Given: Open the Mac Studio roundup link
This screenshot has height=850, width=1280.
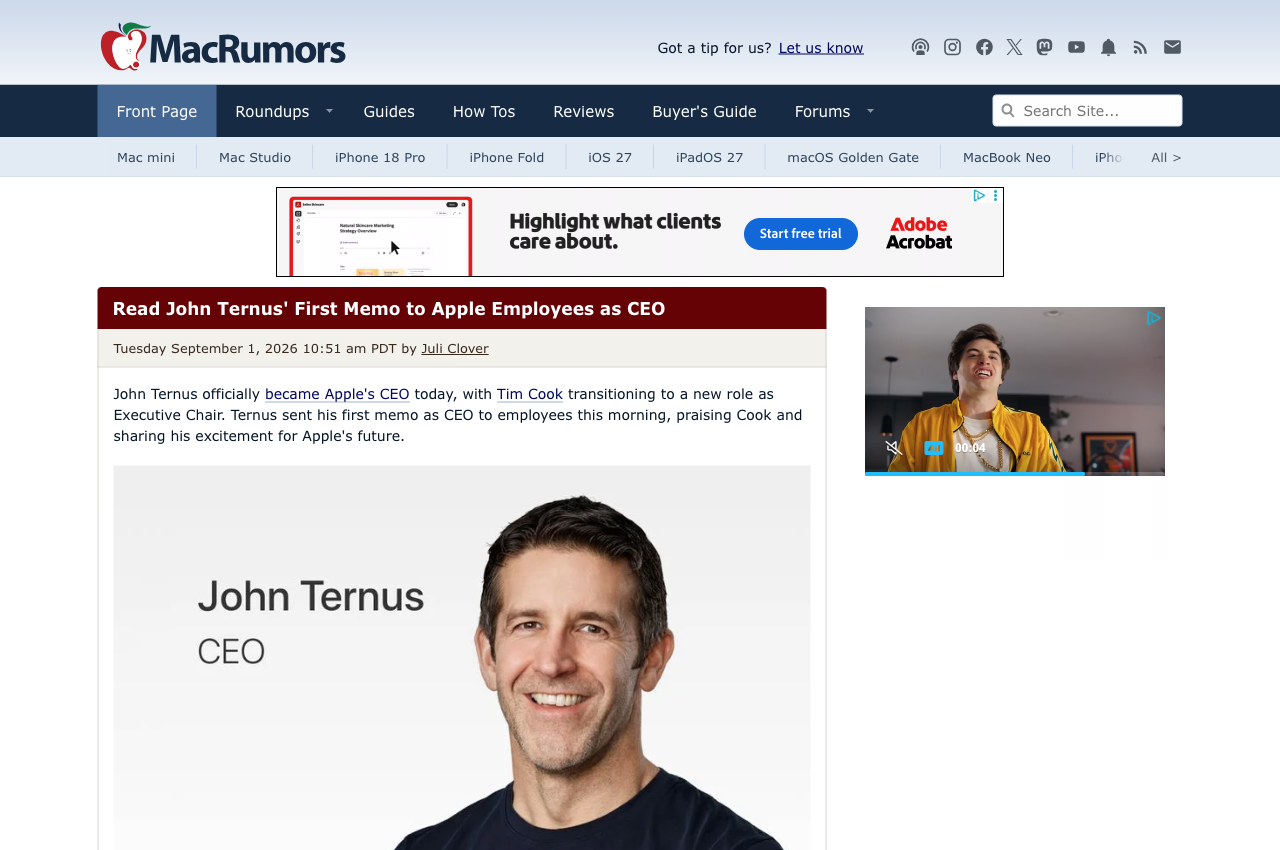Looking at the screenshot, I should [255, 157].
